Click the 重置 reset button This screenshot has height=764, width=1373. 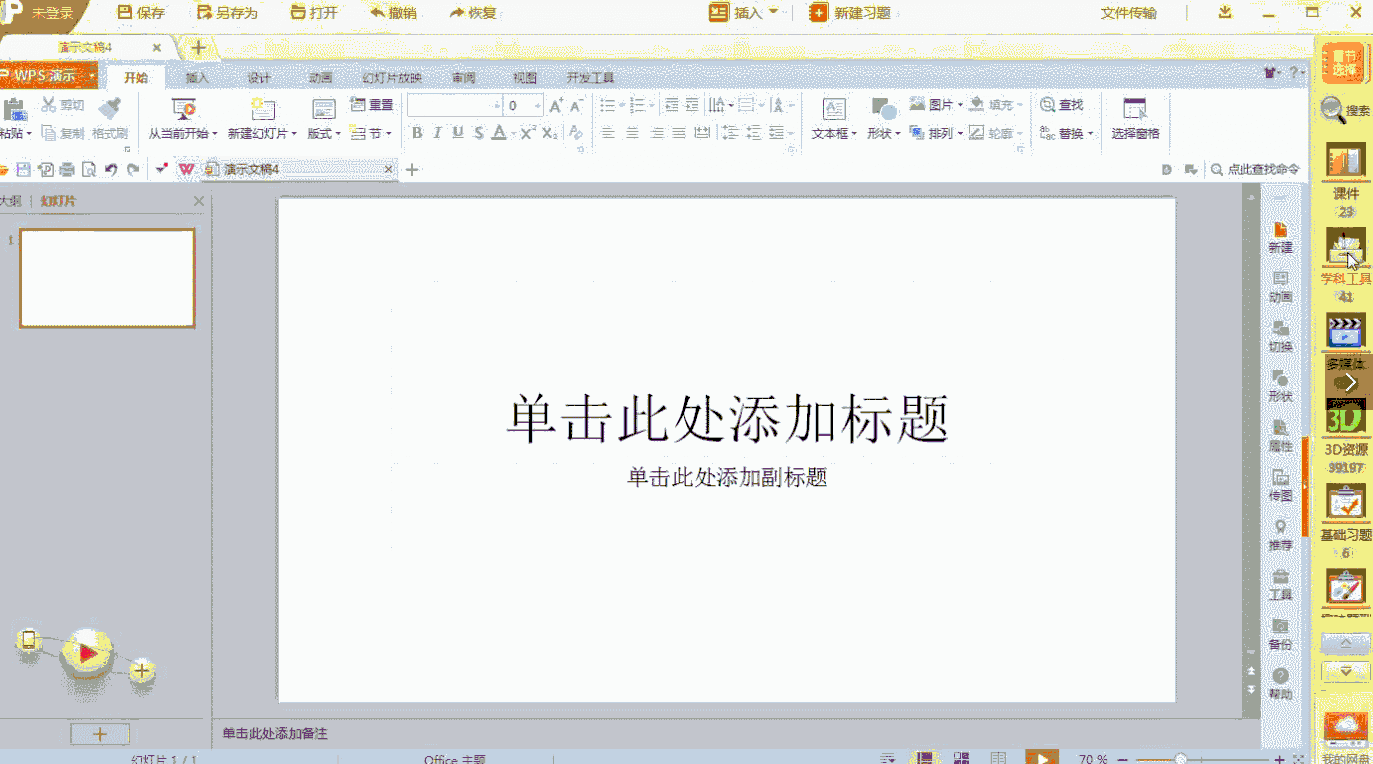pos(371,105)
